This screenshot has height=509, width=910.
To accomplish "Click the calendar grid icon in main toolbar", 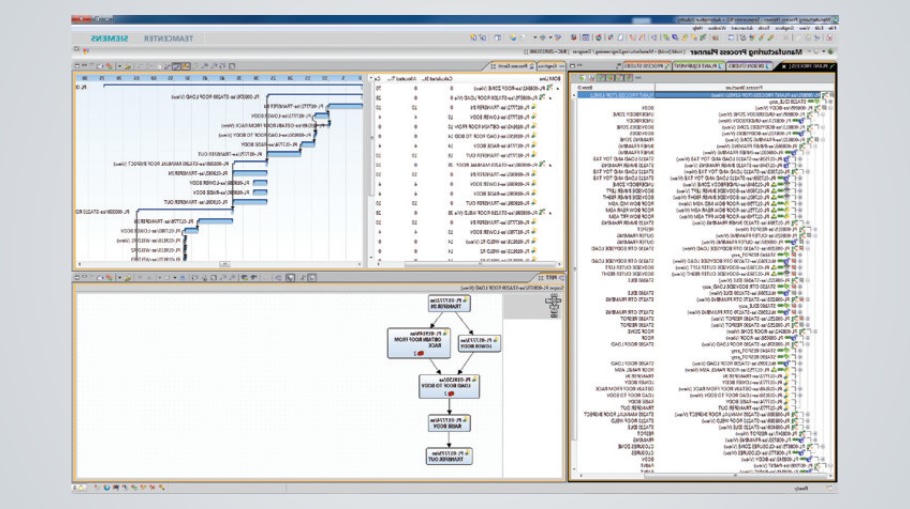I will click(x=585, y=38).
